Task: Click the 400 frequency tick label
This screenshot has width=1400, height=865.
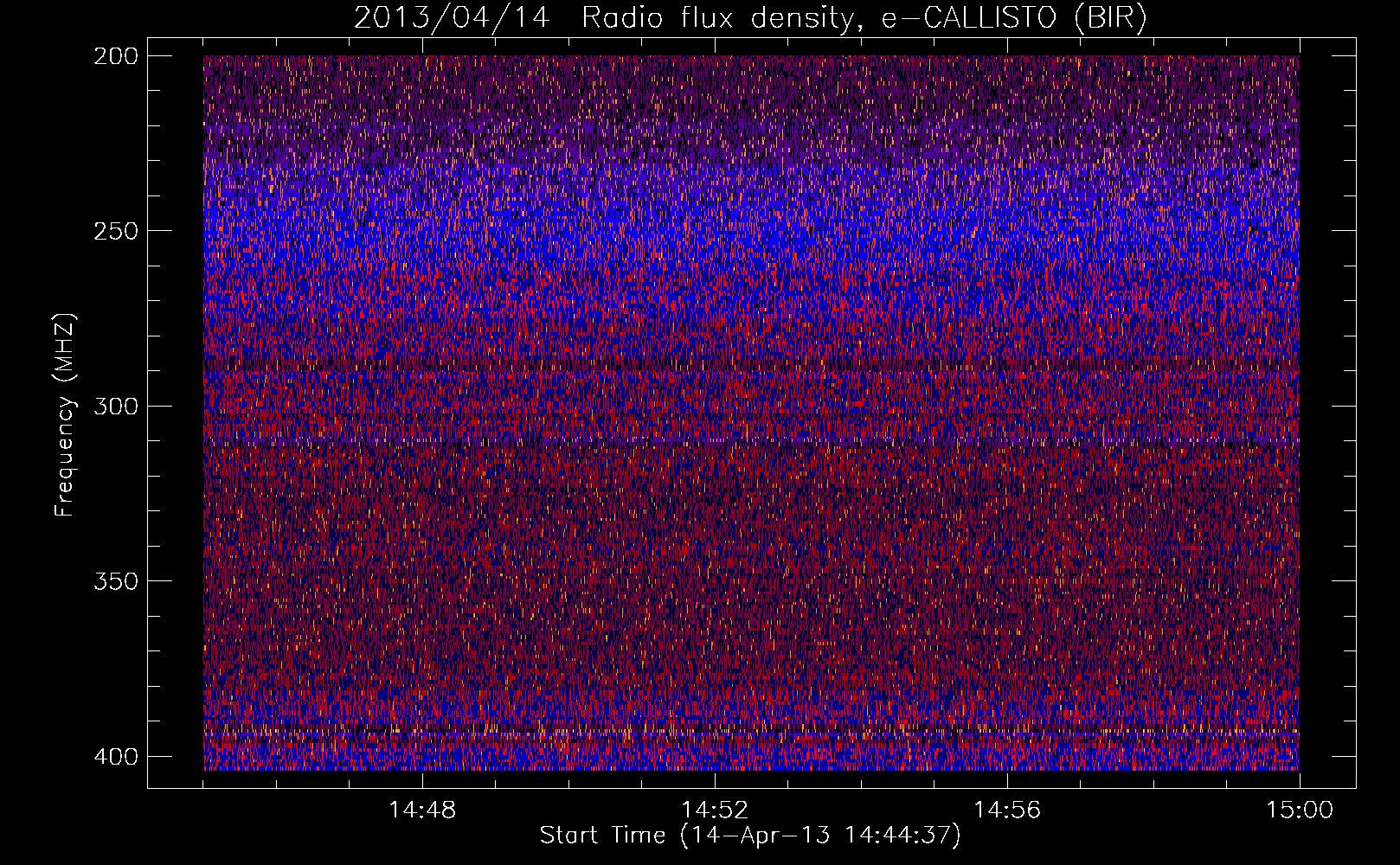Action: (115, 757)
